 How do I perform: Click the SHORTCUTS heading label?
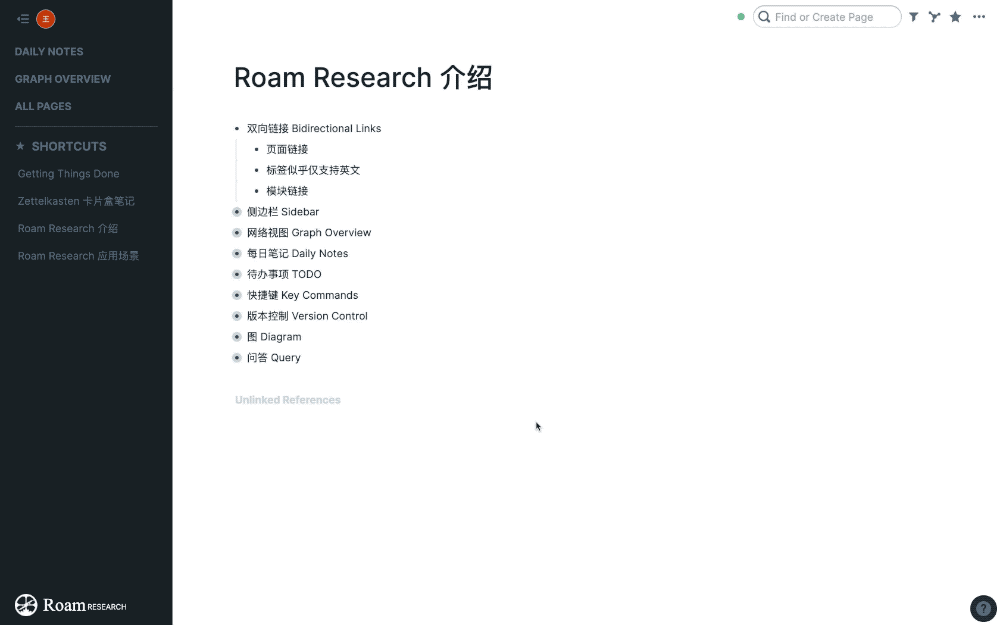[x=69, y=146]
